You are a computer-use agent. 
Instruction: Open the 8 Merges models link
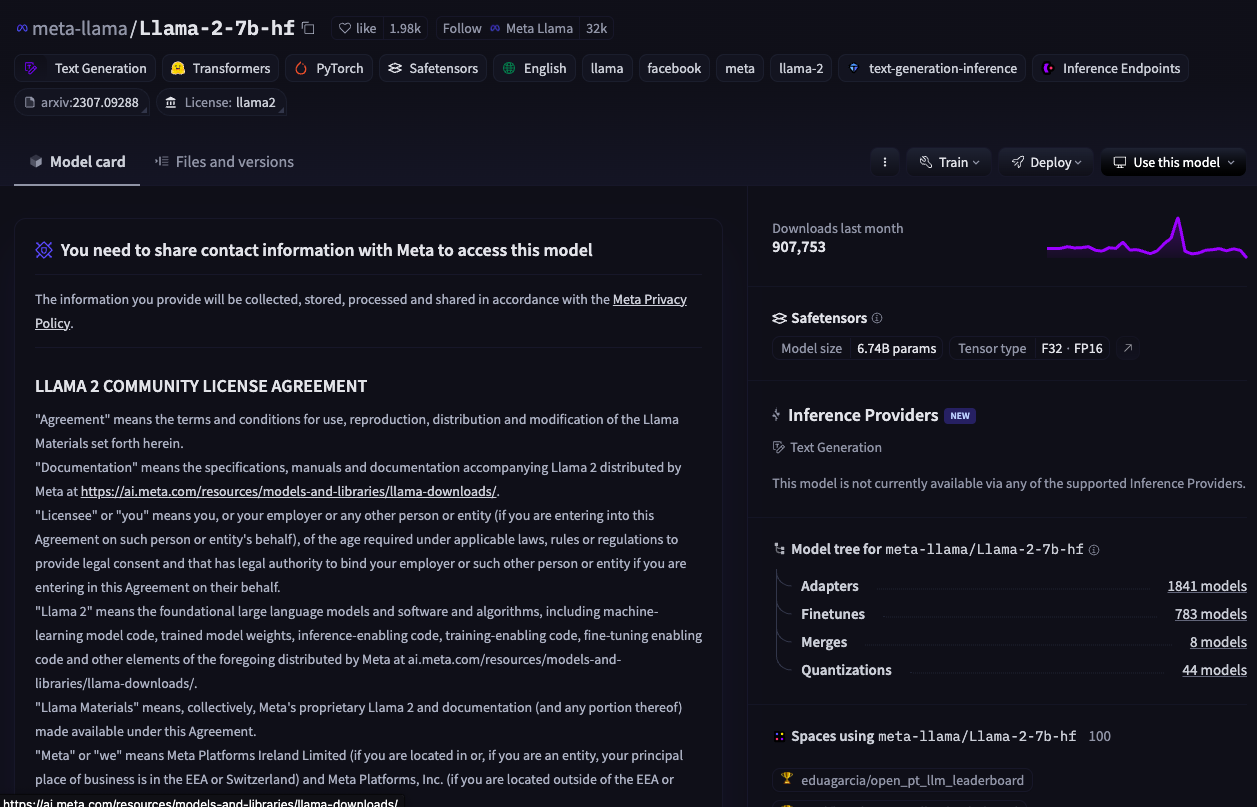[1218, 642]
